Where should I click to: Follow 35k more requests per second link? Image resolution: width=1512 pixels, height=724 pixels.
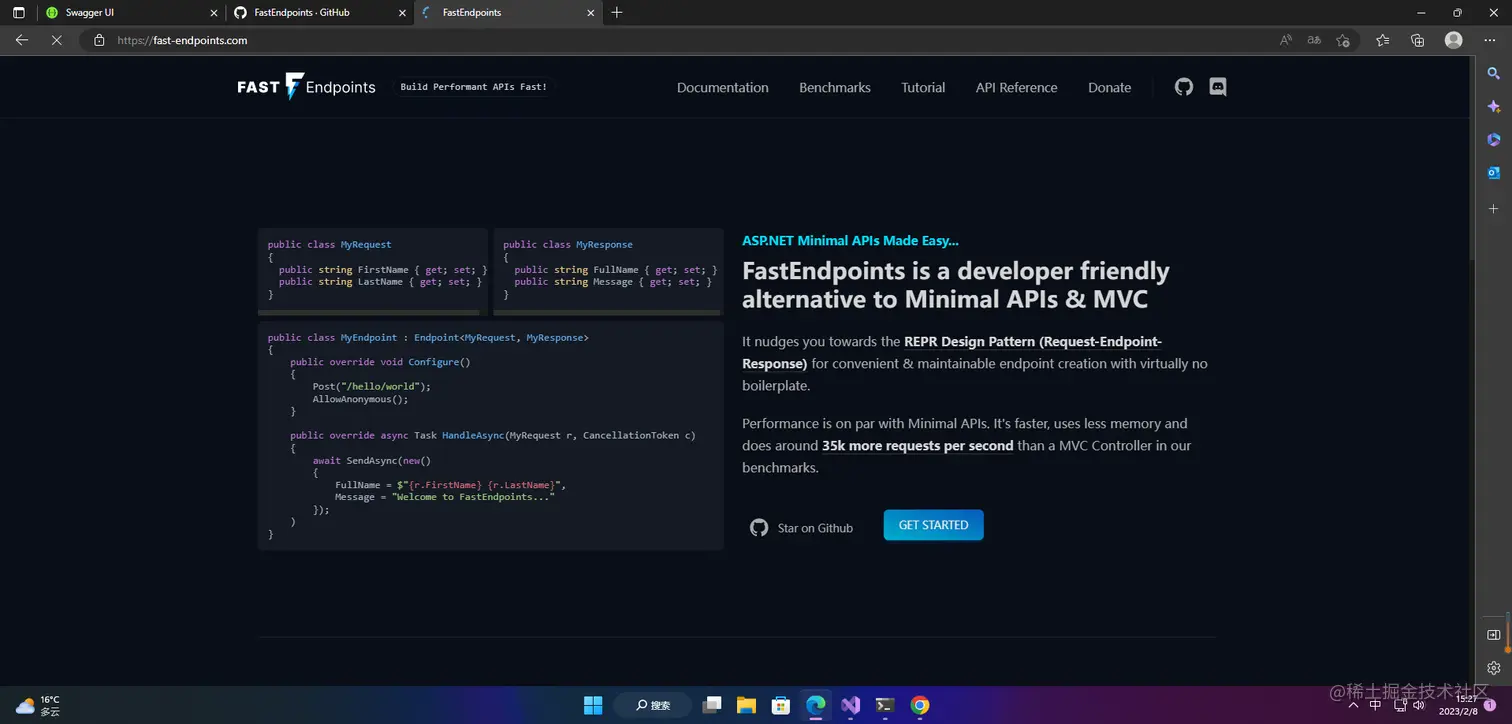click(x=918, y=446)
